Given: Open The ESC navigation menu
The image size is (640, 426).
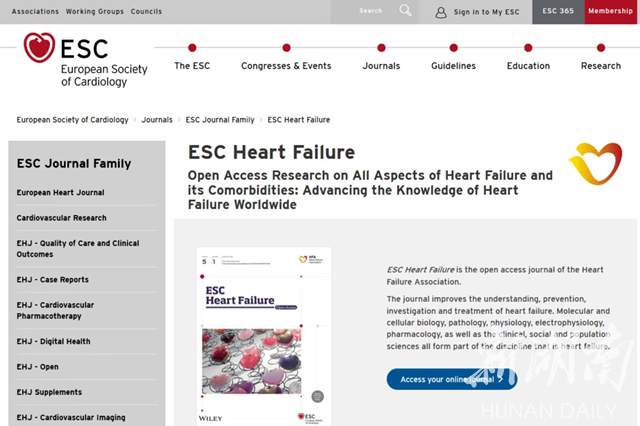Looking at the screenshot, I should click(x=192, y=66).
